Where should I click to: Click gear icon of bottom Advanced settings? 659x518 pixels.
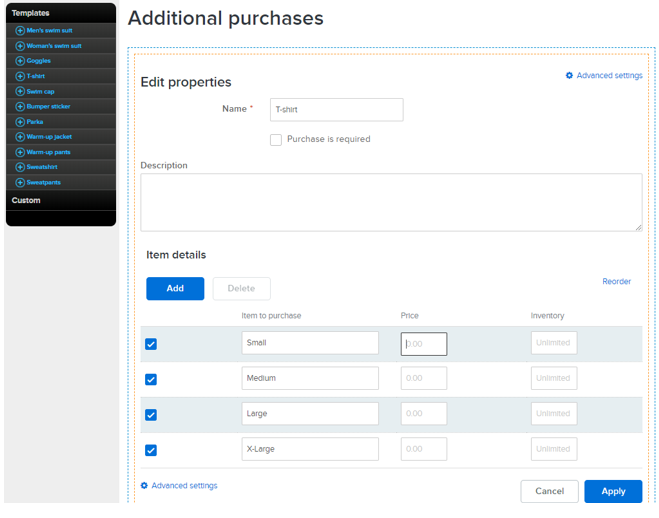pos(144,485)
